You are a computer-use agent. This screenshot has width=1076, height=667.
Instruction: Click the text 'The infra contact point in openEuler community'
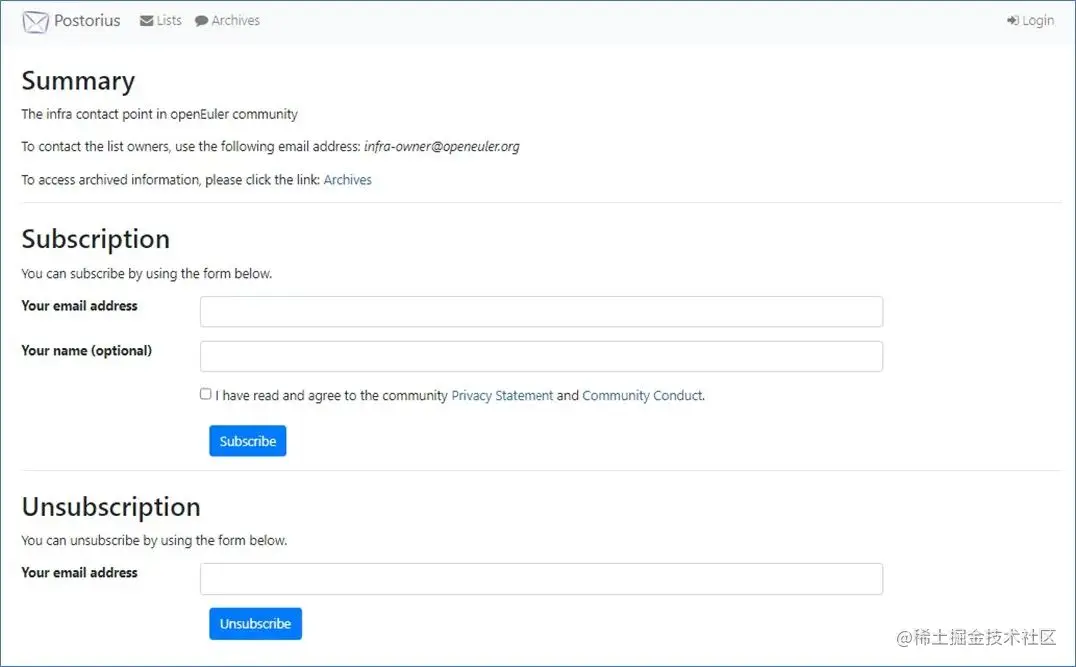pyautogui.click(x=159, y=114)
